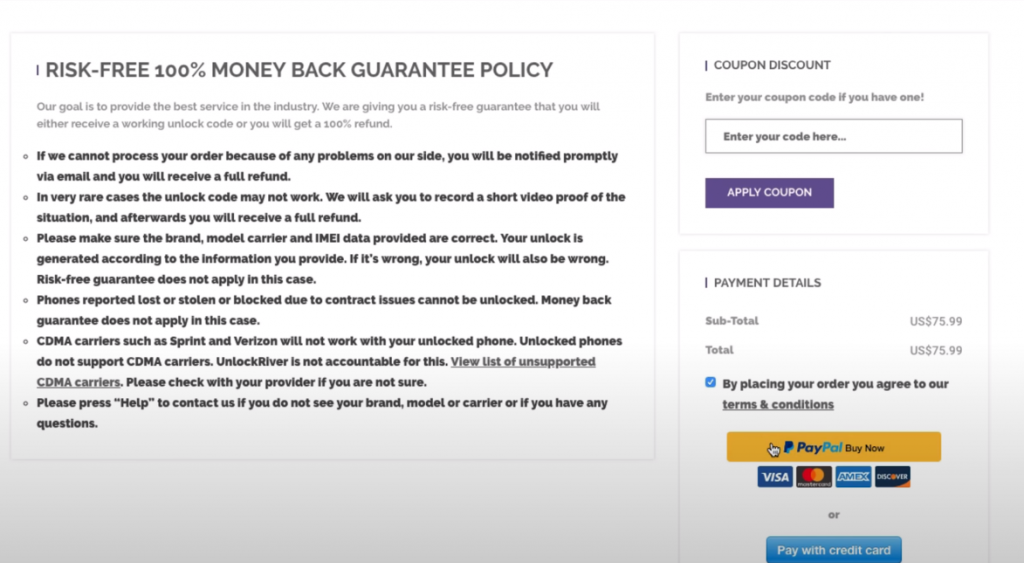Focus the coupon code input field

coord(833,136)
